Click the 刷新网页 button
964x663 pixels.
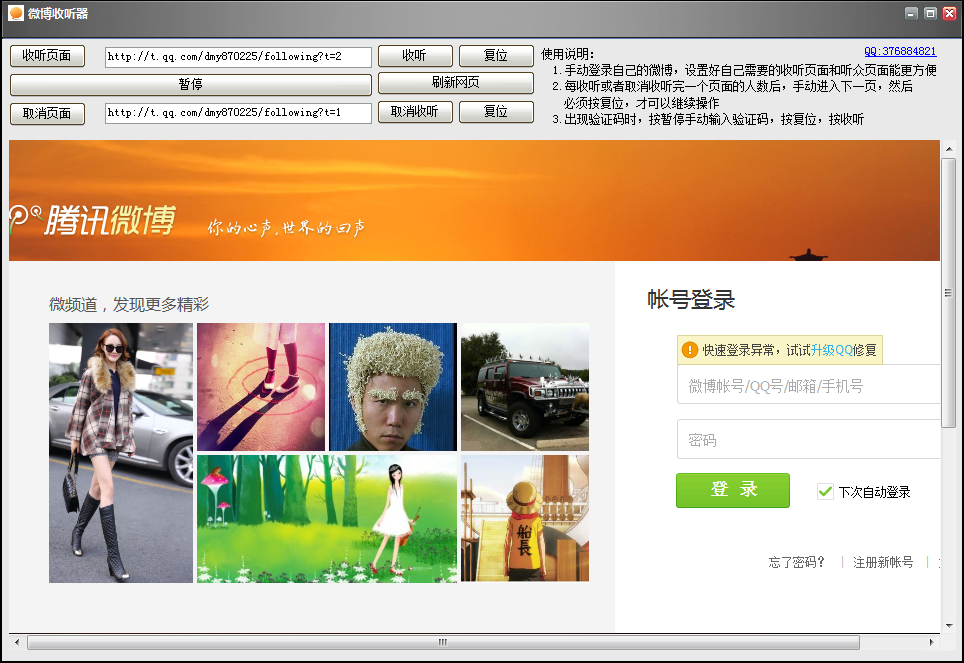click(x=456, y=82)
